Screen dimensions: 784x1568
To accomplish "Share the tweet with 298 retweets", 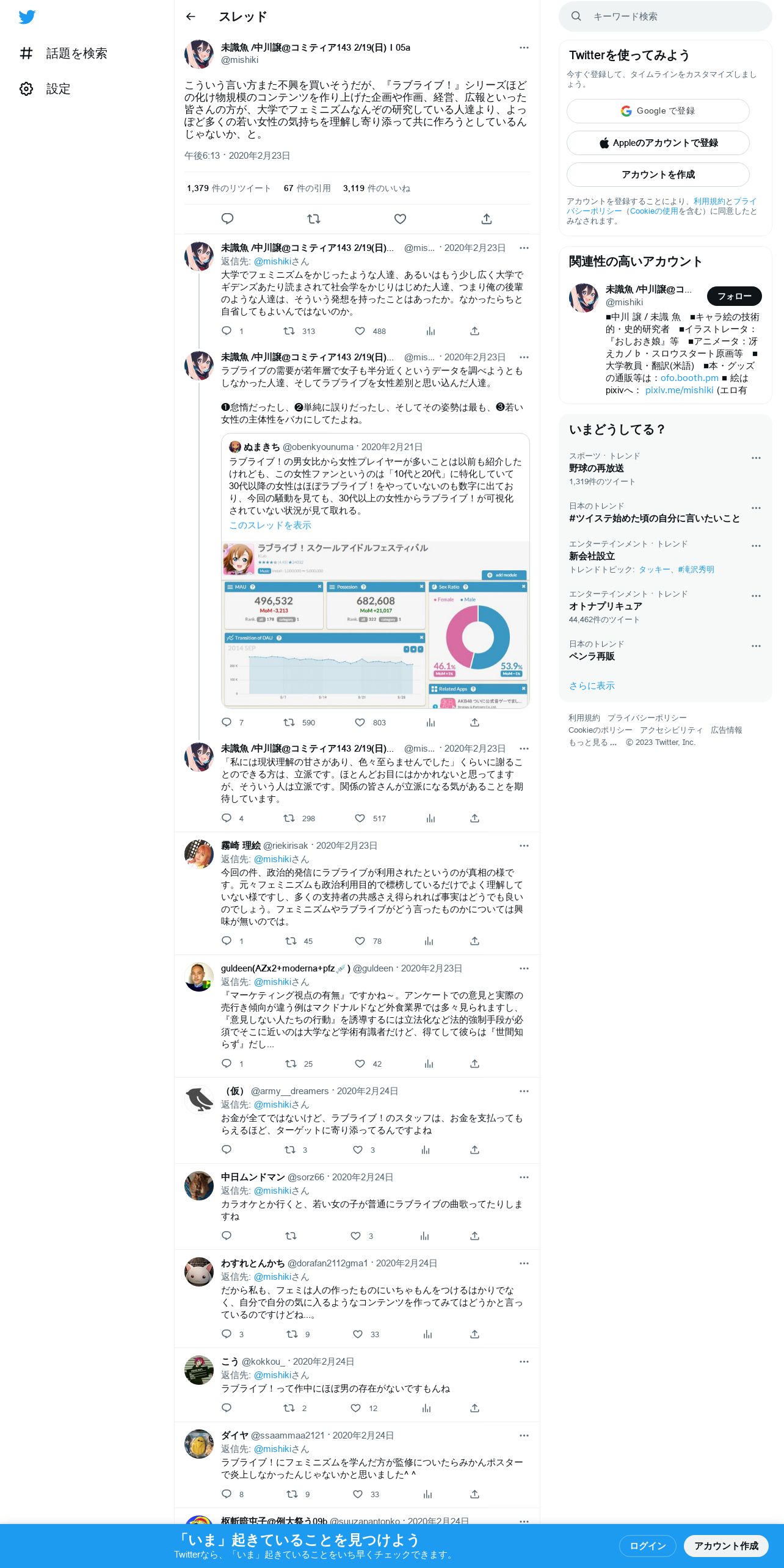I will point(474,818).
